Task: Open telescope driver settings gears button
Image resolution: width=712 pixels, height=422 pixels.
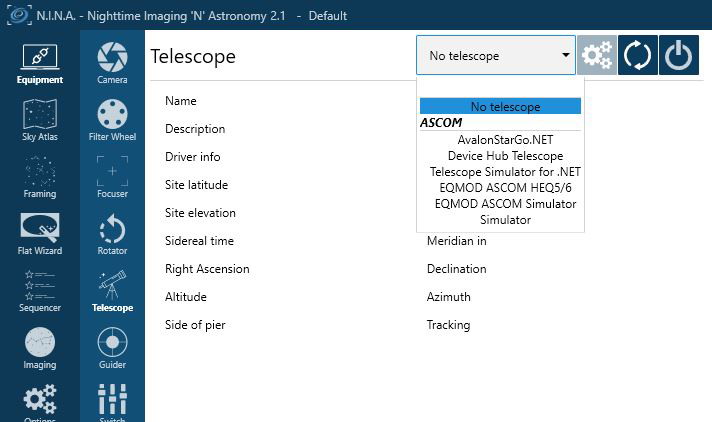Action: tap(597, 55)
